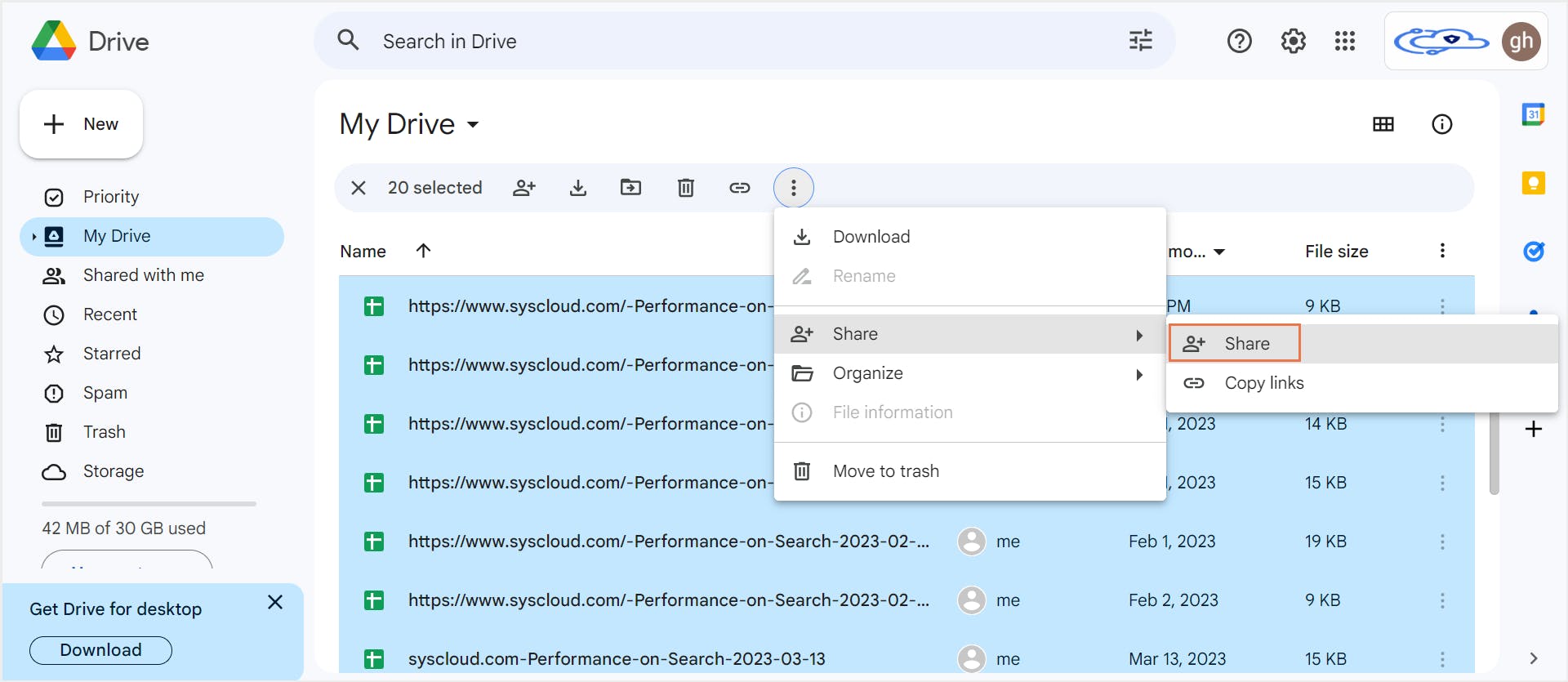The width and height of the screenshot is (1568, 682).
Task: Open advanced search filter options
Action: 1140,41
